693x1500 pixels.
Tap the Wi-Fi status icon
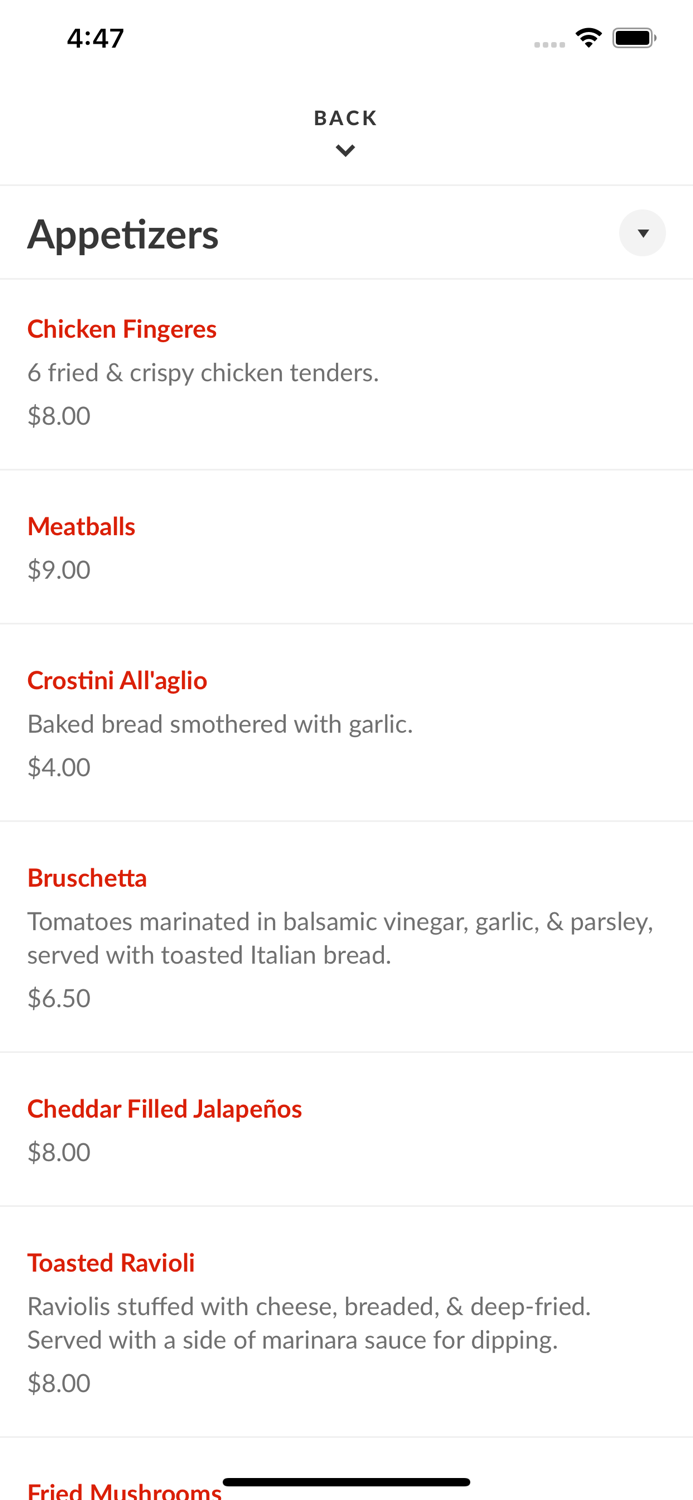(x=589, y=36)
